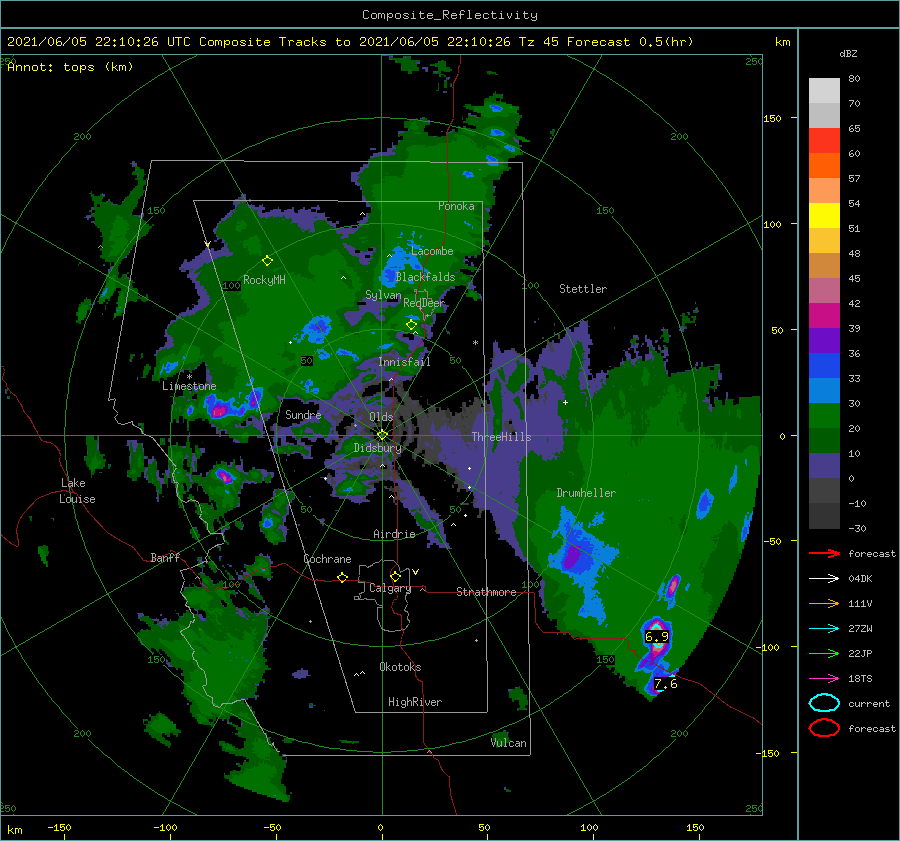Click the dBZ scale heading
Screen dimensions: 900x841
pos(848,53)
